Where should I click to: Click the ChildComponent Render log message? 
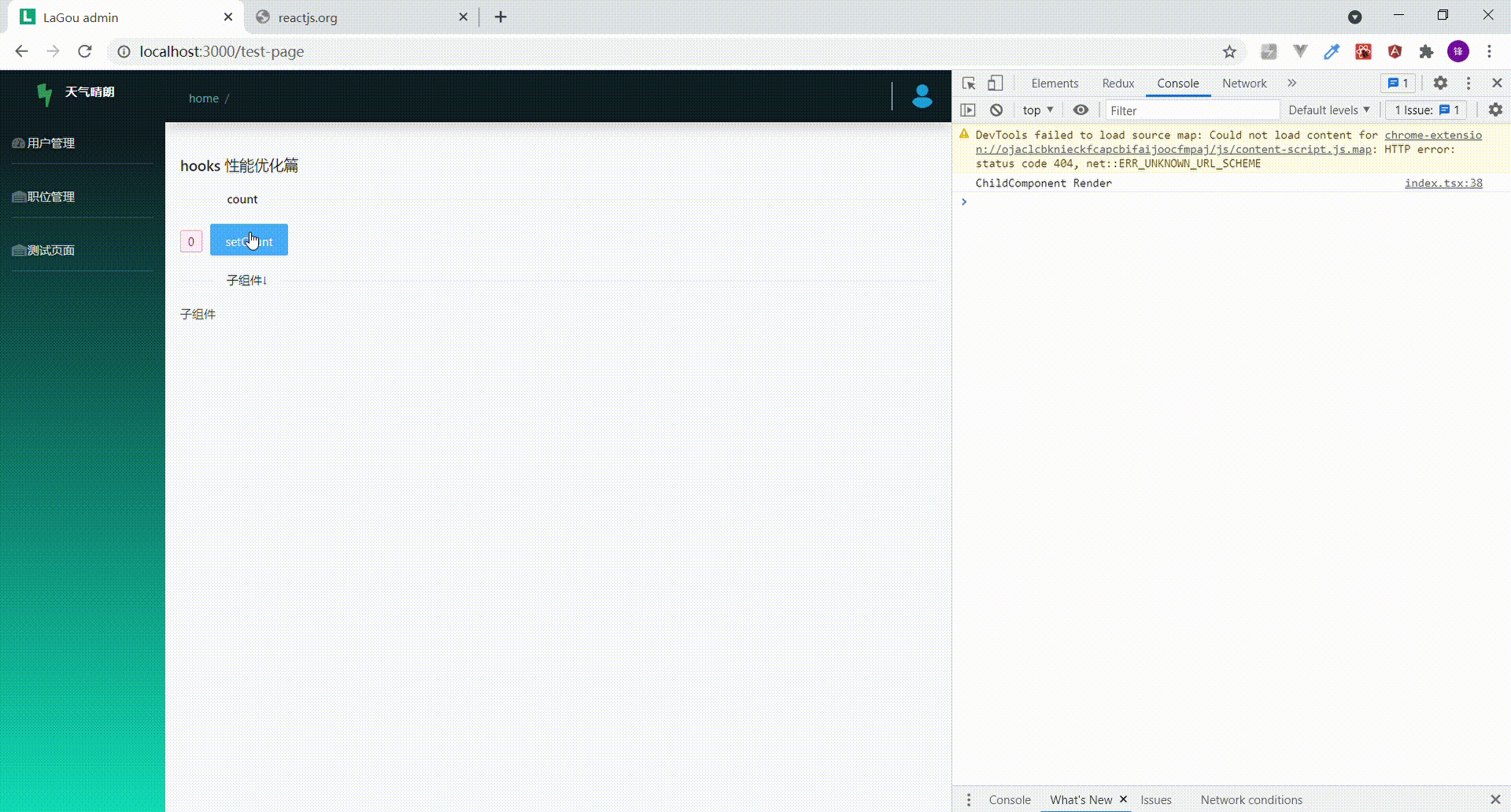1044,183
